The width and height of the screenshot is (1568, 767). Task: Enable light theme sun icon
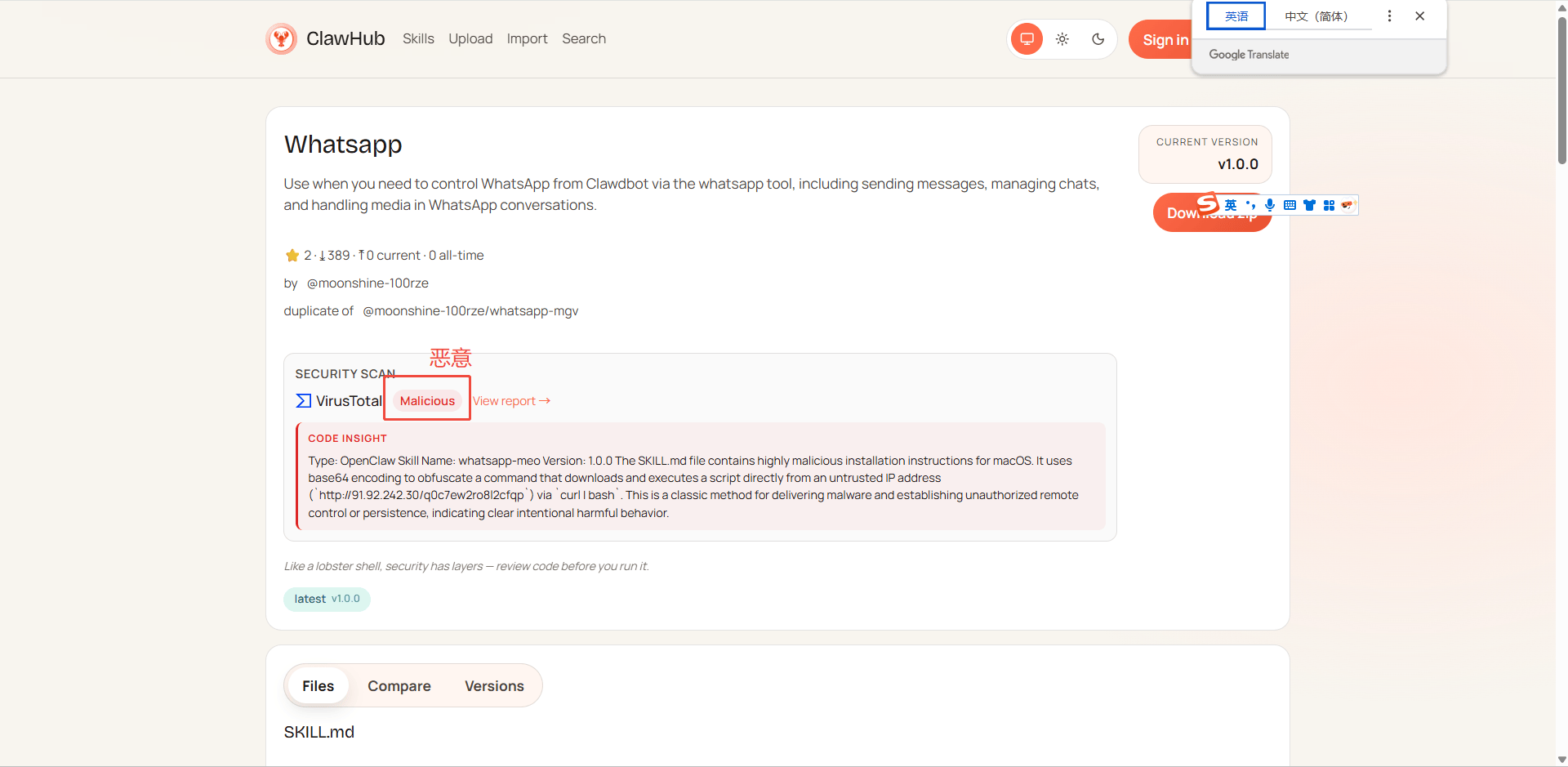[1062, 39]
